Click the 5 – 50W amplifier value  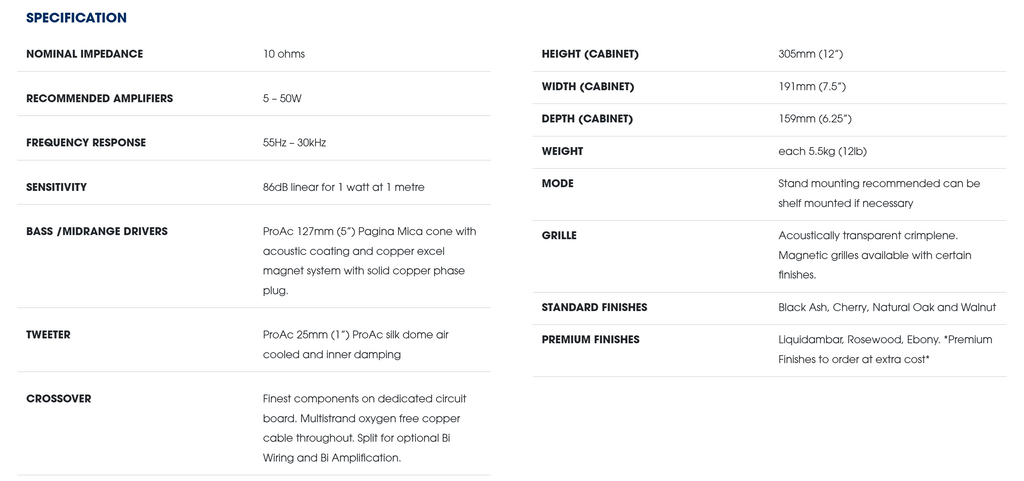(282, 98)
